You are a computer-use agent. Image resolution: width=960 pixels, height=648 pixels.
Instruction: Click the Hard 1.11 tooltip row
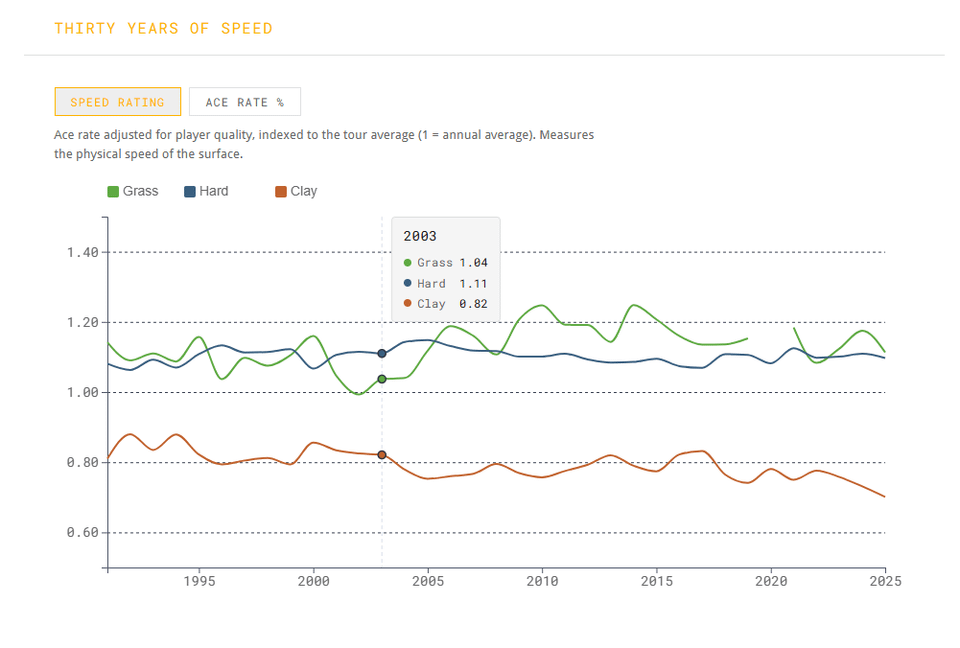[445, 284]
